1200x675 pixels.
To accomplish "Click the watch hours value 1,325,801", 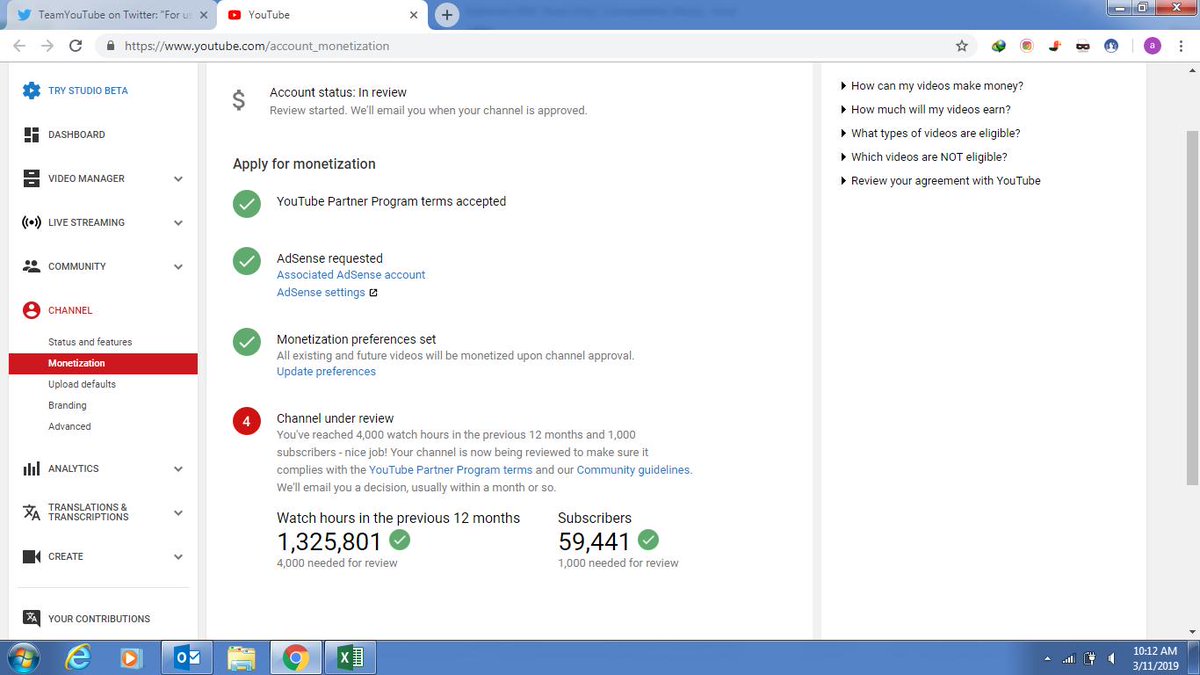I will [330, 542].
